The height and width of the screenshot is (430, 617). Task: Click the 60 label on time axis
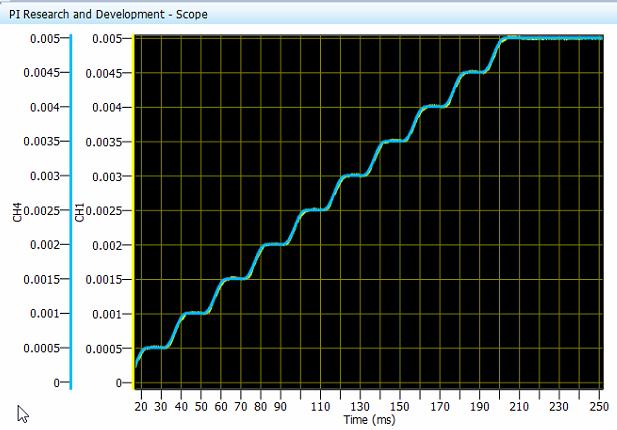pyautogui.click(x=221, y=406)
